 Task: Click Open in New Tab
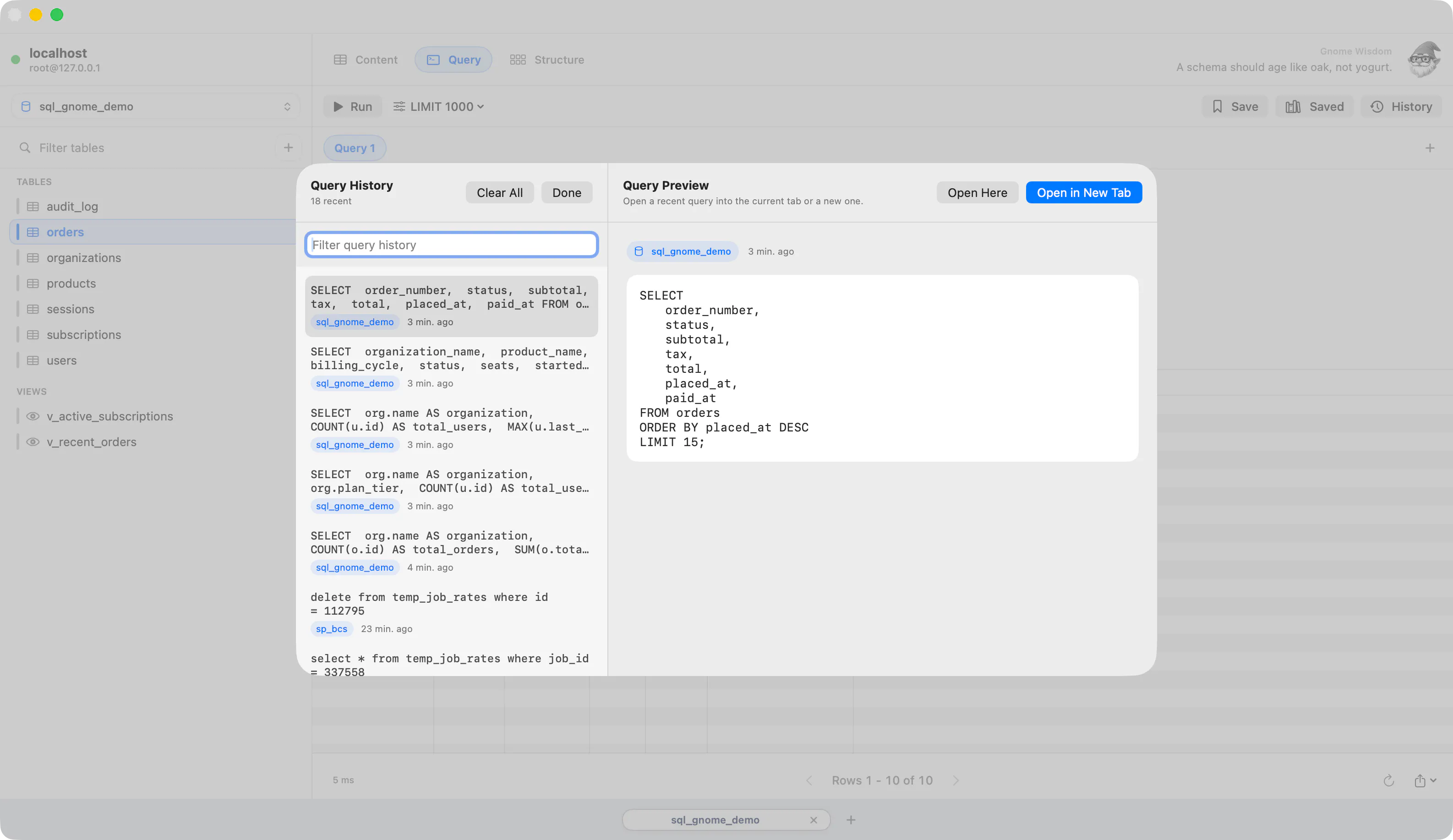click(x=1083, y=192)
